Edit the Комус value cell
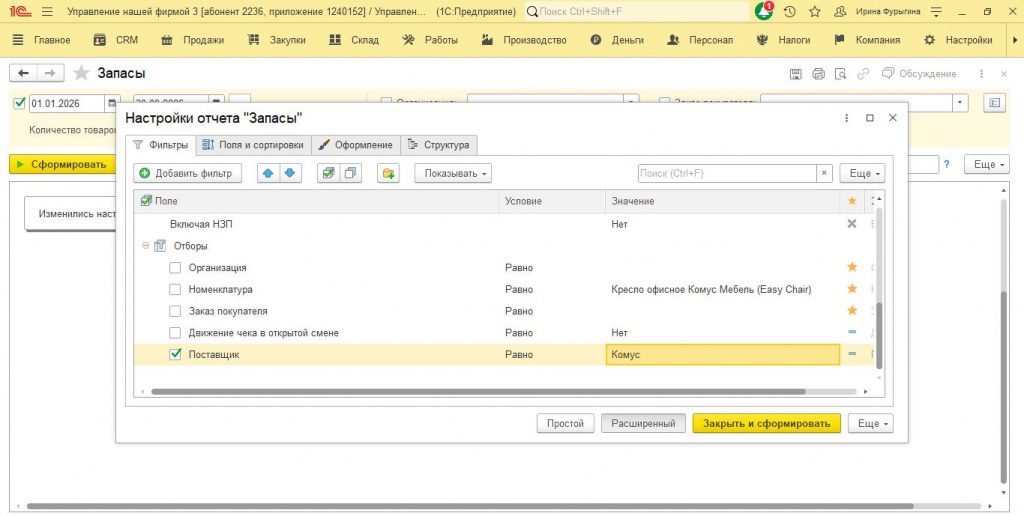Screen dimensions: 1024x516 click(x=723, y=354)
